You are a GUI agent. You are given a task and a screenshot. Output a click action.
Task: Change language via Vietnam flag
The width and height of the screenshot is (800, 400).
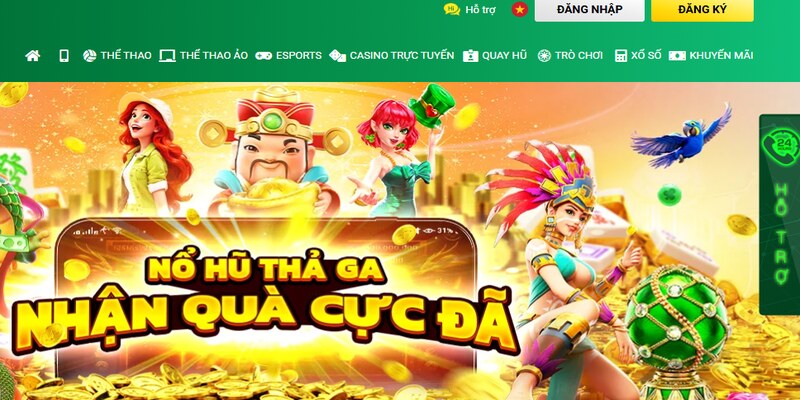tap(519, 9)
